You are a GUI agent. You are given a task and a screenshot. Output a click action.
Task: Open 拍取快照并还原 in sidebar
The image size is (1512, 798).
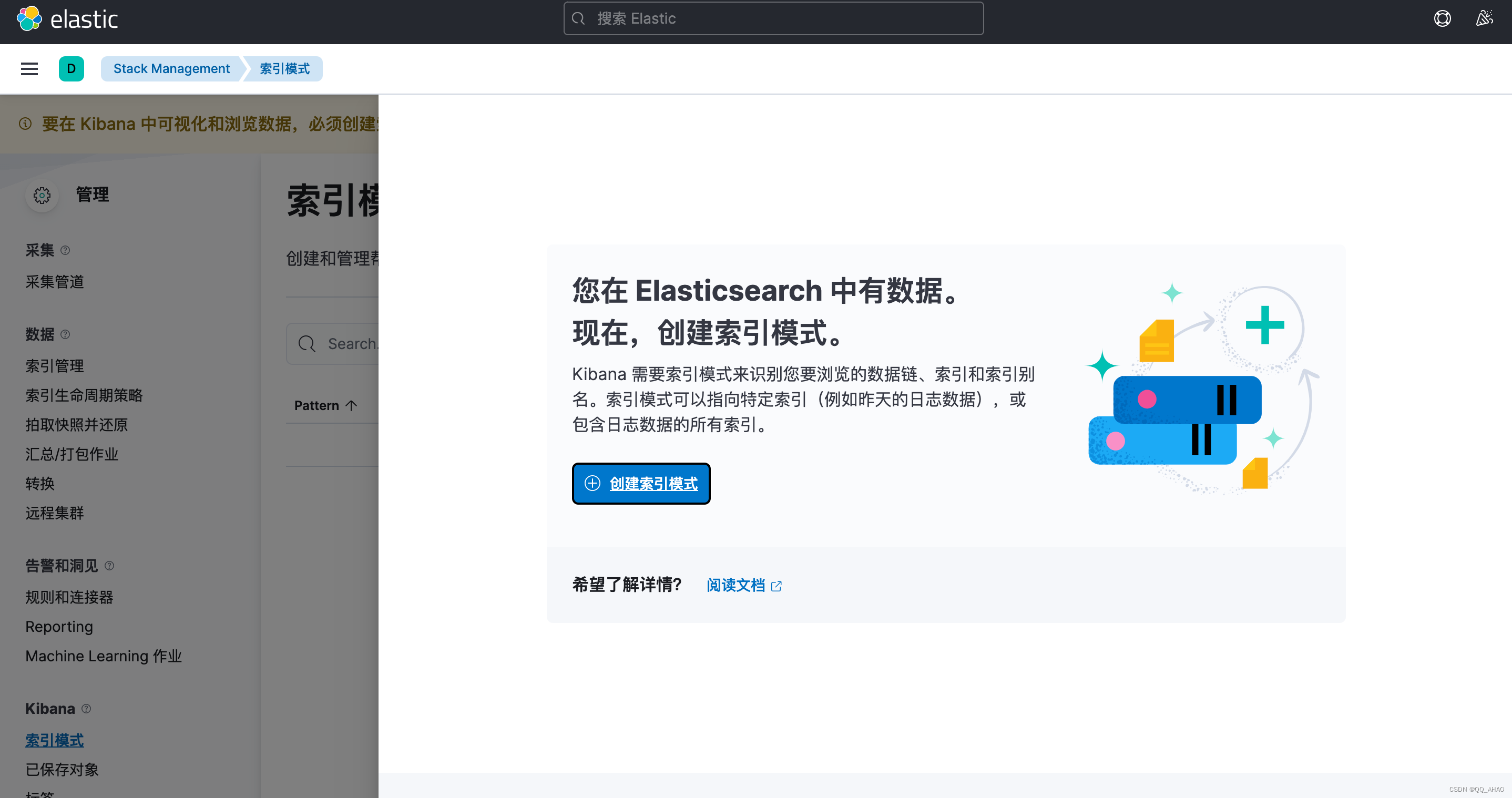[x=76, y=425]
